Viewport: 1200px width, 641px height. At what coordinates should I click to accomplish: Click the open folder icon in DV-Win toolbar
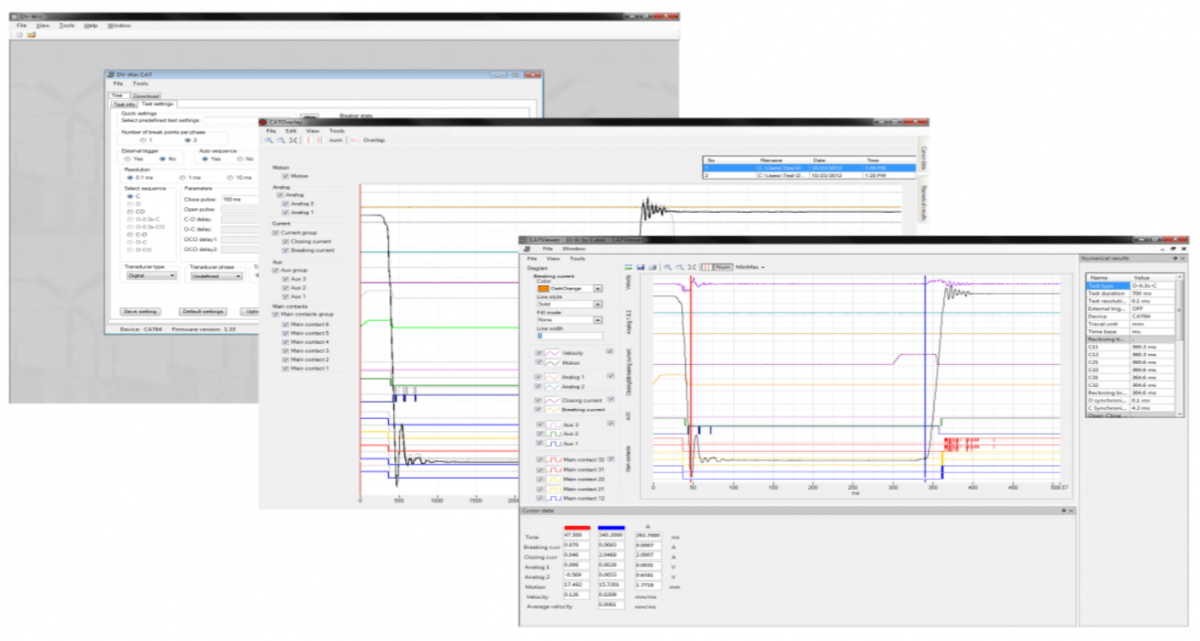pos(31,35)
